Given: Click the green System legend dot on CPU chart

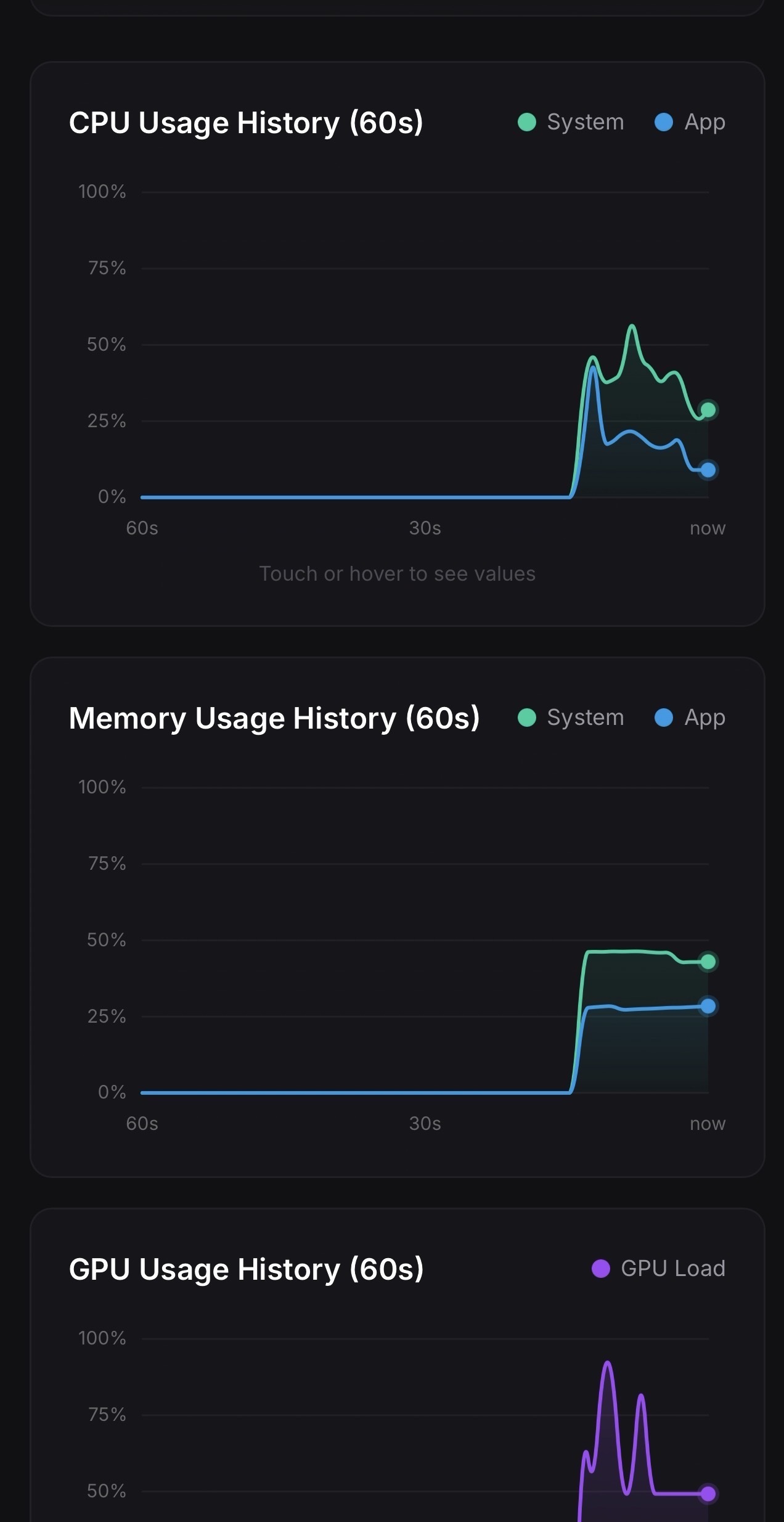Looking at the screenshot, I should click(527, 121).
